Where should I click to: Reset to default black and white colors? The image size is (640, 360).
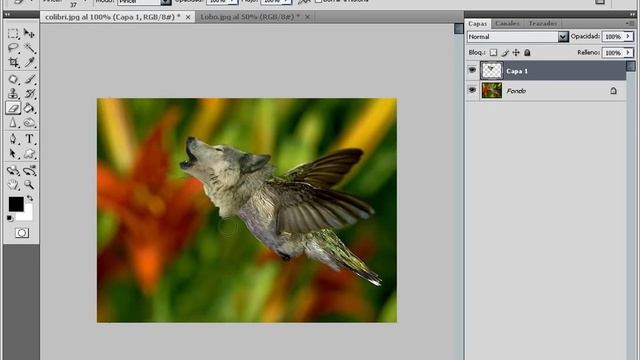pyautogui.click(x=10, y=219)
